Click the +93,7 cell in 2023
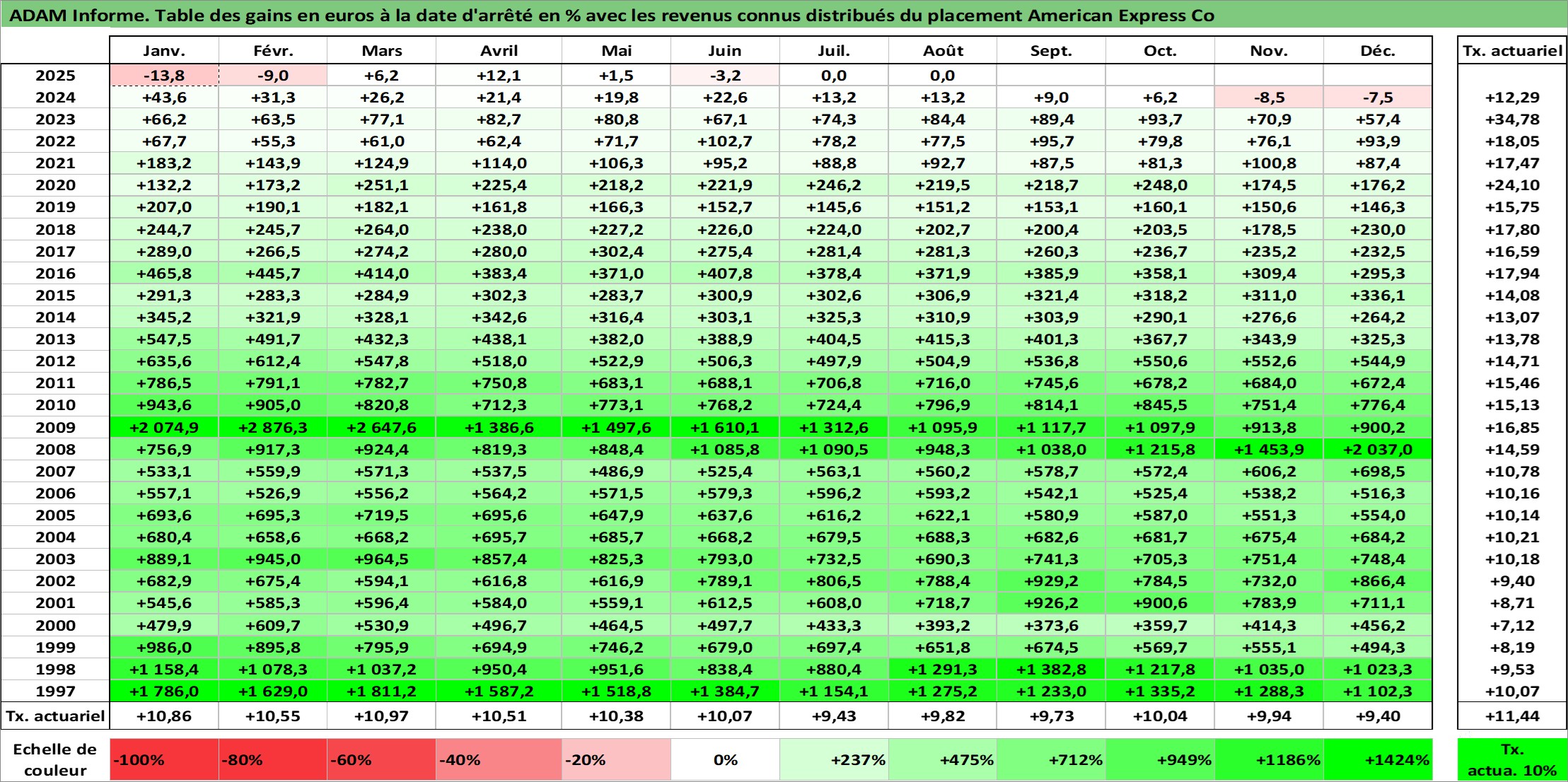Screen dimensions: 1568x782 coord(1160,119)
